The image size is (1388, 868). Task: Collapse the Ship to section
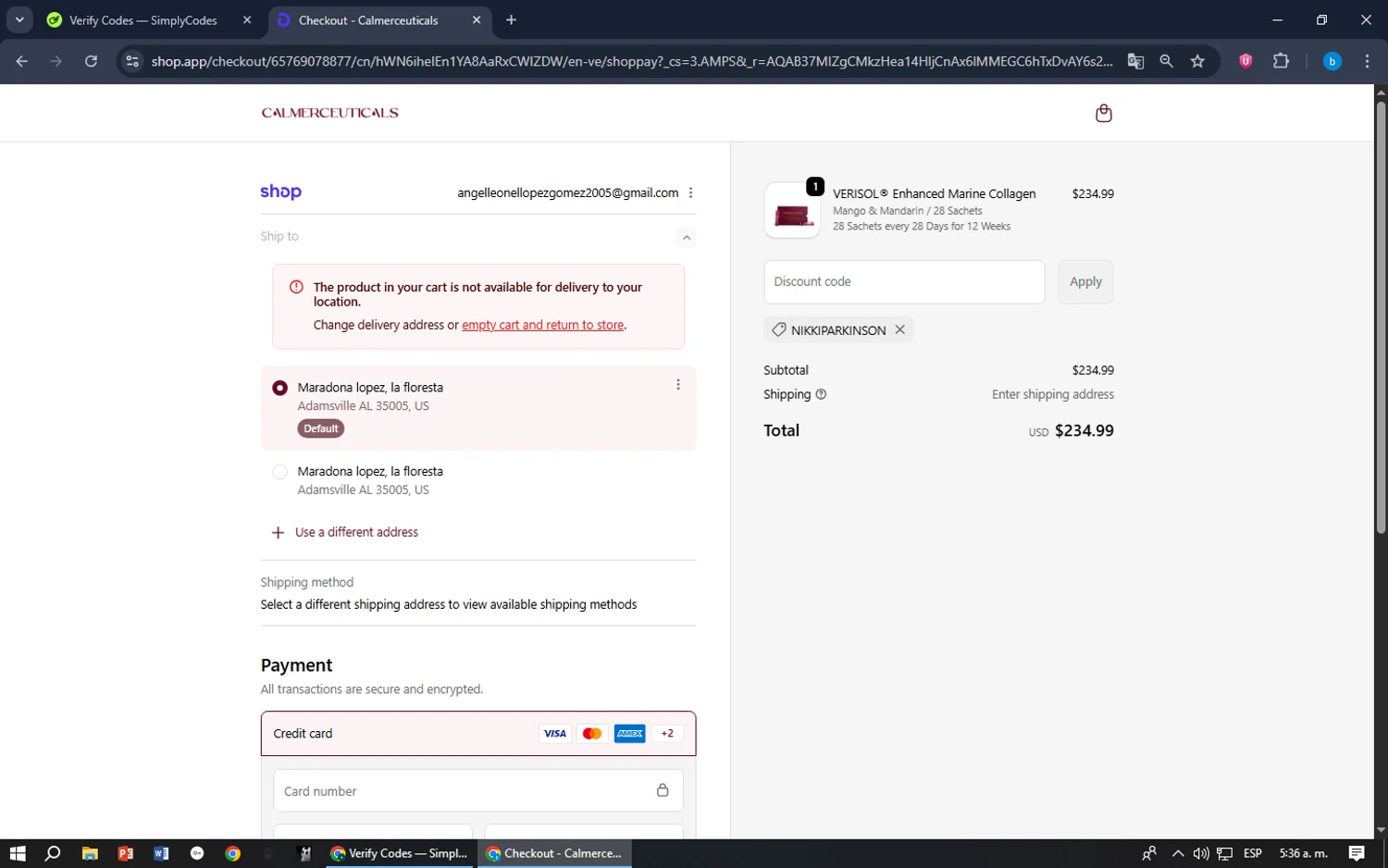point(686,237)
